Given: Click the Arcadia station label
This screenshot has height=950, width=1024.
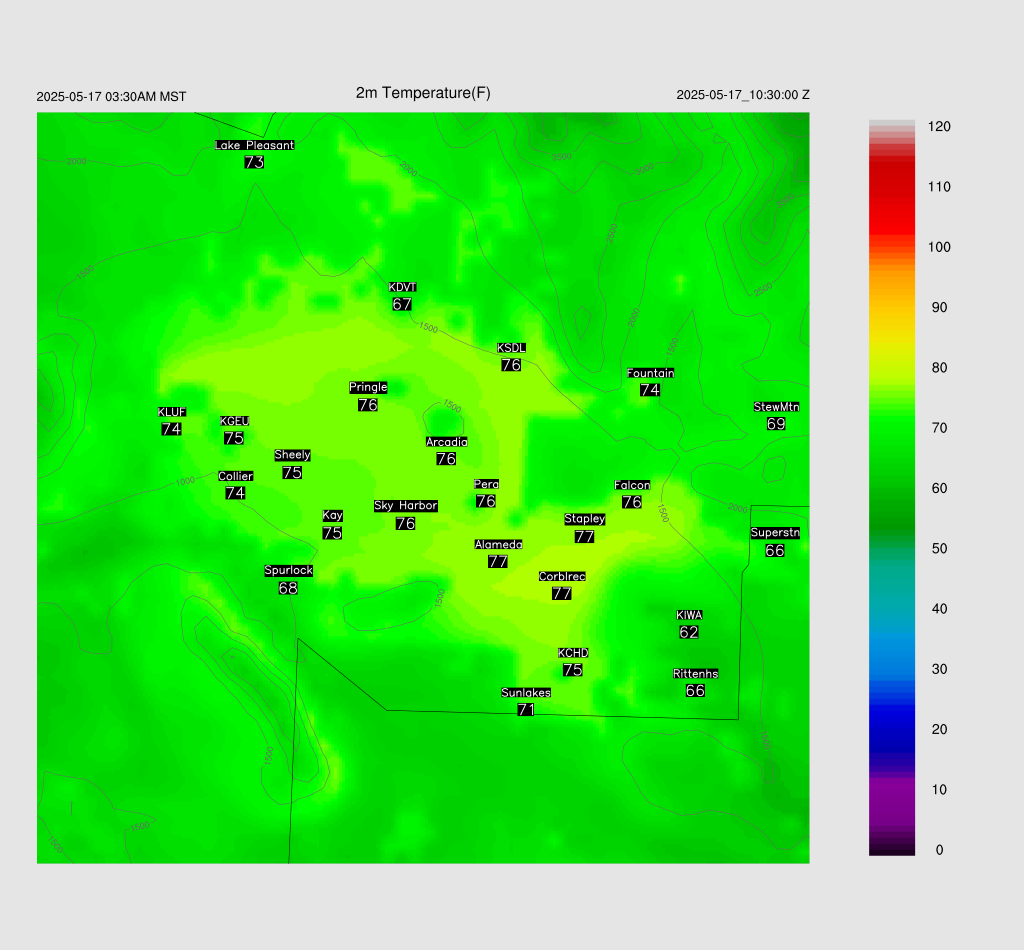Looking at the screenshot, I should [447, 442].
